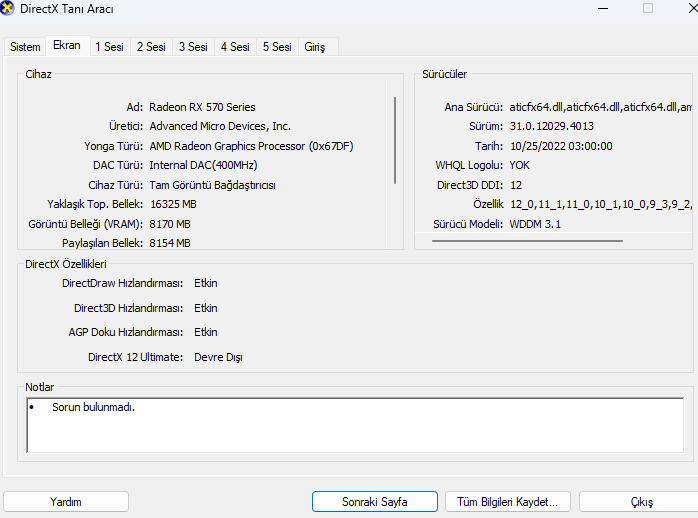Click the Yardım button
Image resolution: width=698 pixels, height=518 pixels.
pyautogui.click(x=66, y=502)
